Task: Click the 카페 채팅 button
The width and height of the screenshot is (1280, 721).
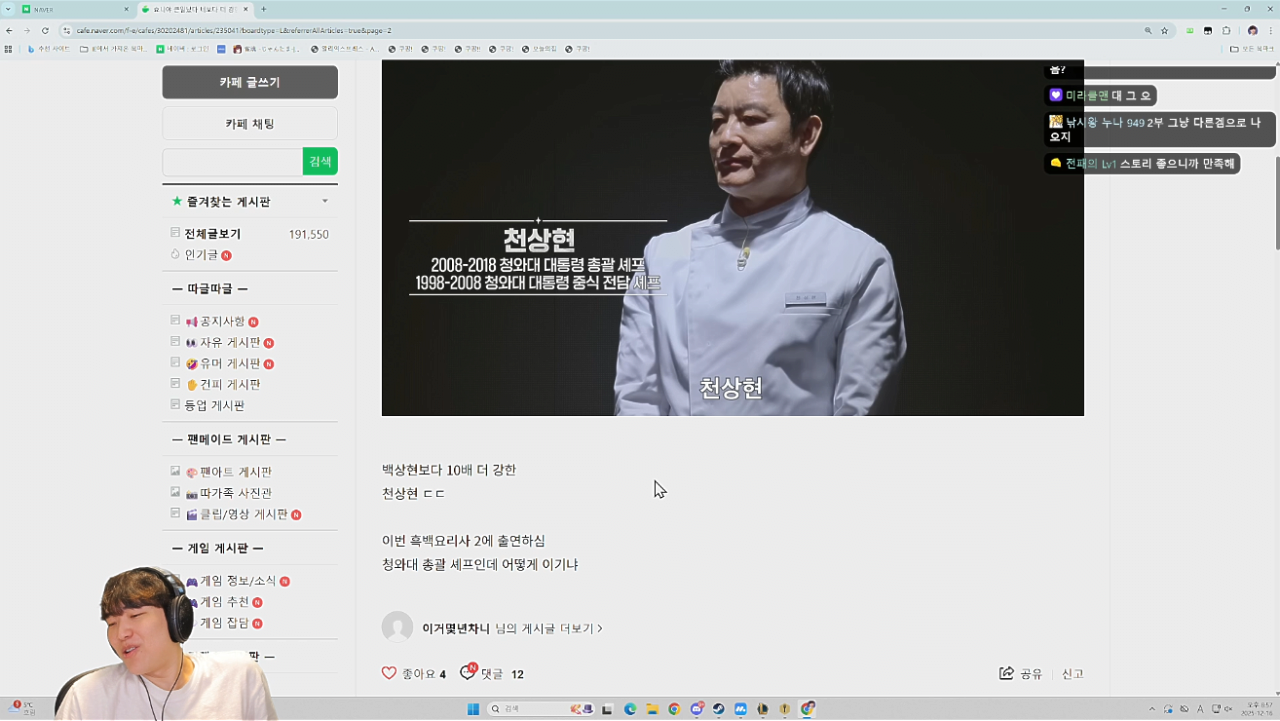Action: tap(250, 124)
